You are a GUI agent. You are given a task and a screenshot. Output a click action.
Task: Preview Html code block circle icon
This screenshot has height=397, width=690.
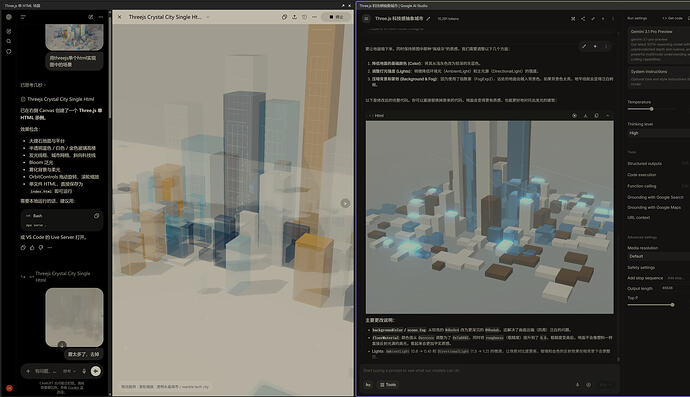pyautogui.click(x=574, y=116)
